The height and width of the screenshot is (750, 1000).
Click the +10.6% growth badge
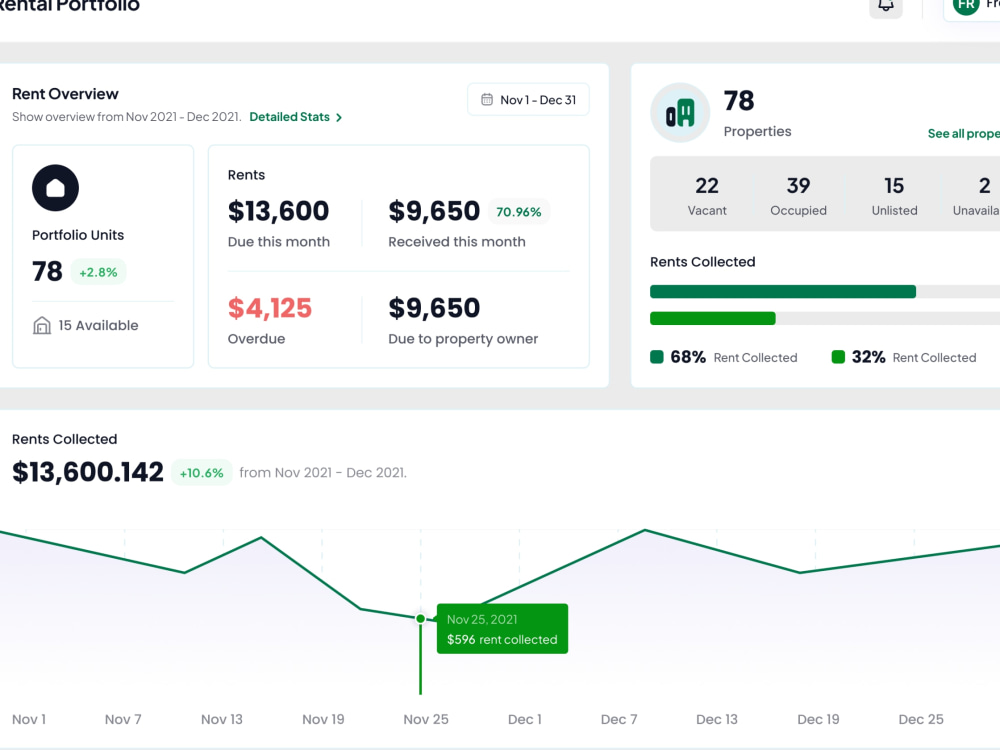pos(202,473)
